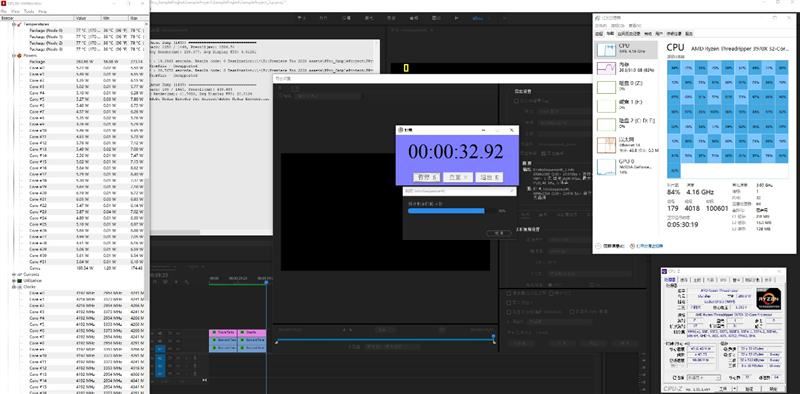Switch to the SPD tab in CPU-Z
The image size is (800, 394).
point(723,280)
